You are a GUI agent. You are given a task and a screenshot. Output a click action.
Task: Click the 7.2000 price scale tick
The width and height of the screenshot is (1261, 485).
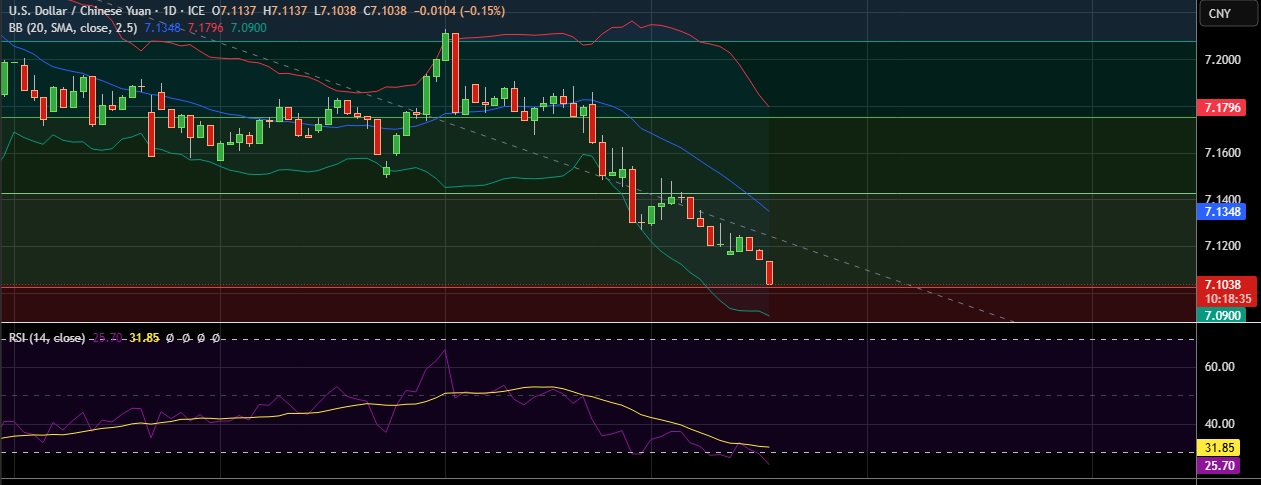(x=1224, y=60)
